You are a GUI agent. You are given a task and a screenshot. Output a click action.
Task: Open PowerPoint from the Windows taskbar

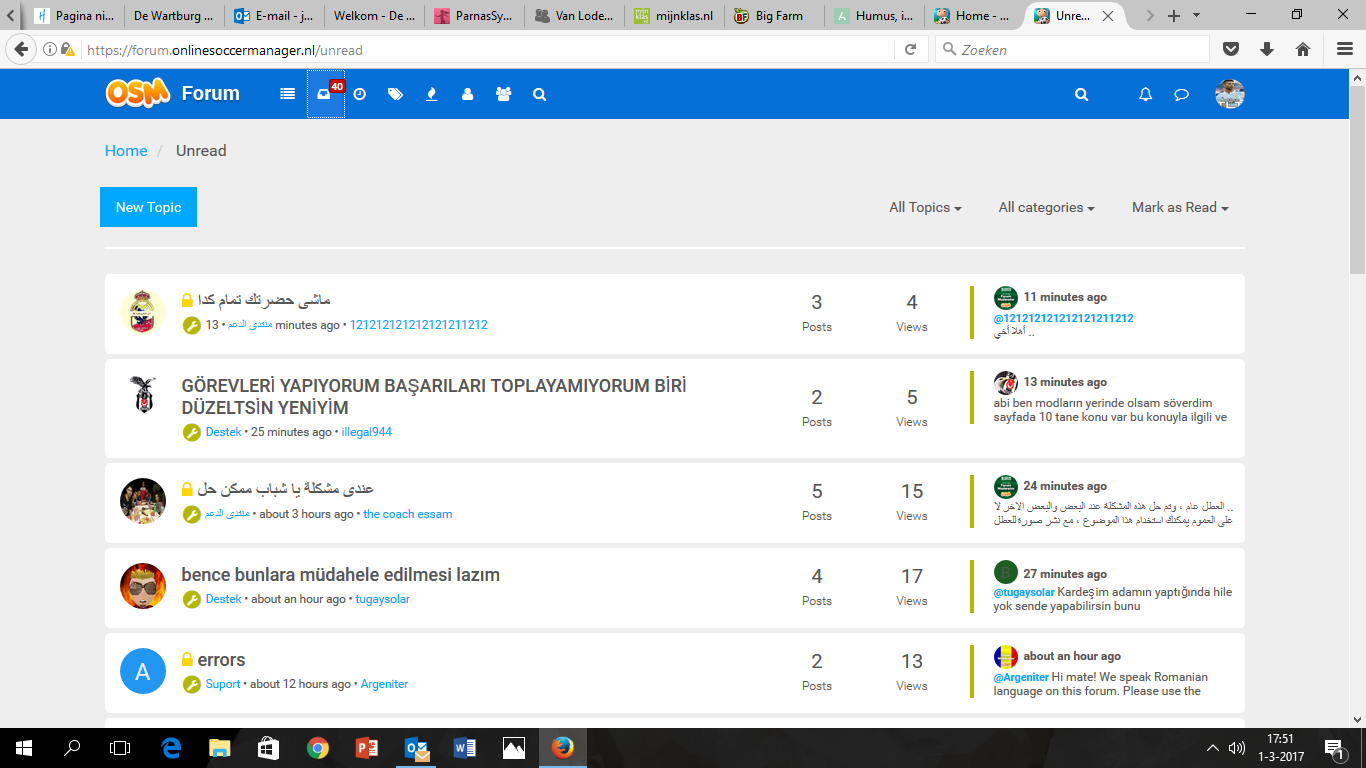366,748
